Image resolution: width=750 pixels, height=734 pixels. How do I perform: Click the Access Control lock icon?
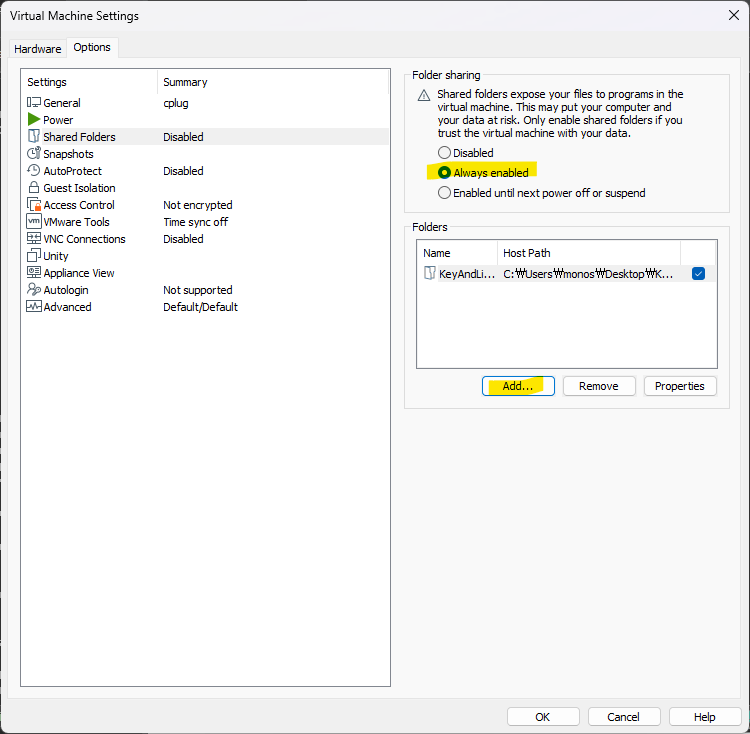[33, 204]
